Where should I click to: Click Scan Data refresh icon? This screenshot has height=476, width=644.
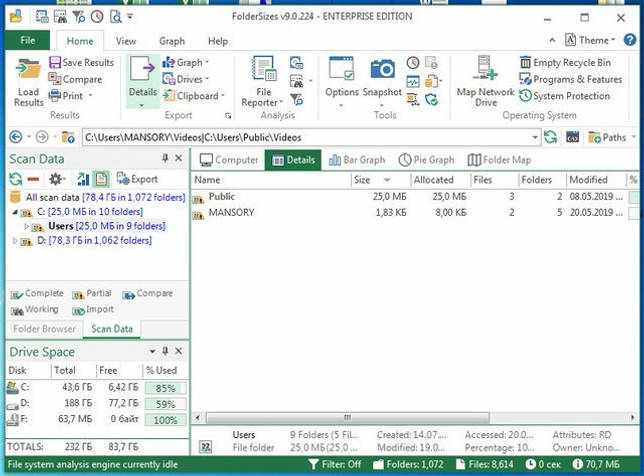point(16,179)
